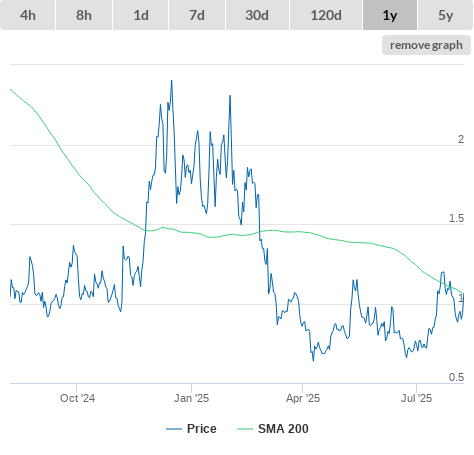Open the 120d chart range
This screenshot has height=455, width=474.
click(x=326, y=15)
